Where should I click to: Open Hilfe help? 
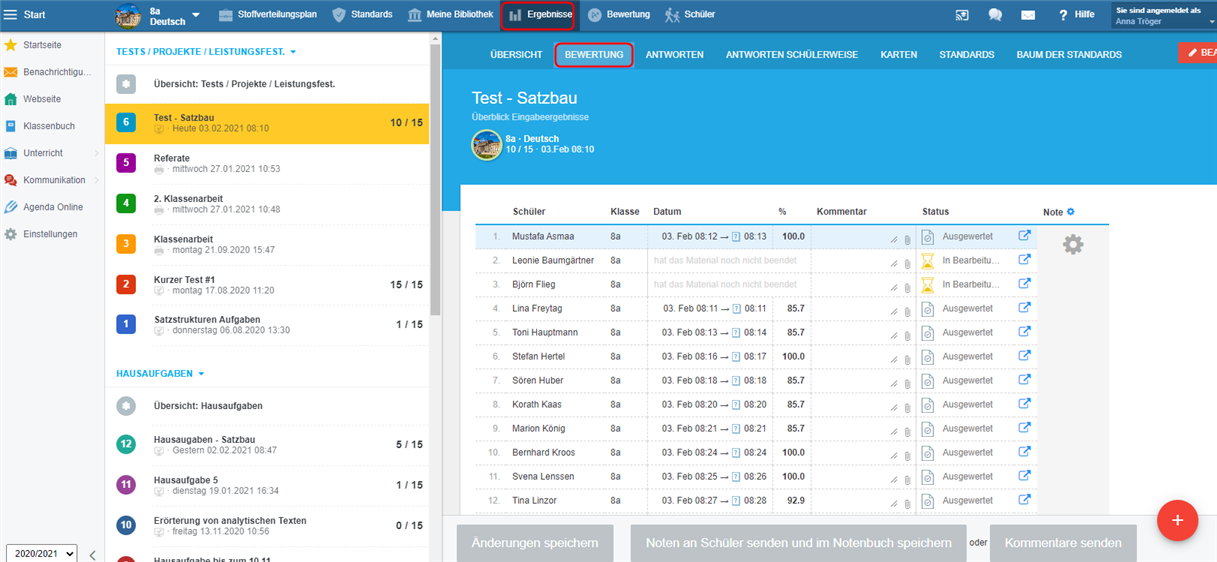(x=1076, y=14)
